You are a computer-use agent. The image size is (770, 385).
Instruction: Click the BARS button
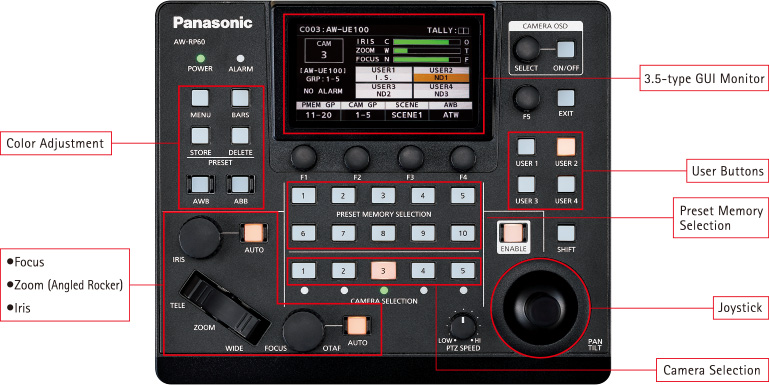click(x=240, y=98)
